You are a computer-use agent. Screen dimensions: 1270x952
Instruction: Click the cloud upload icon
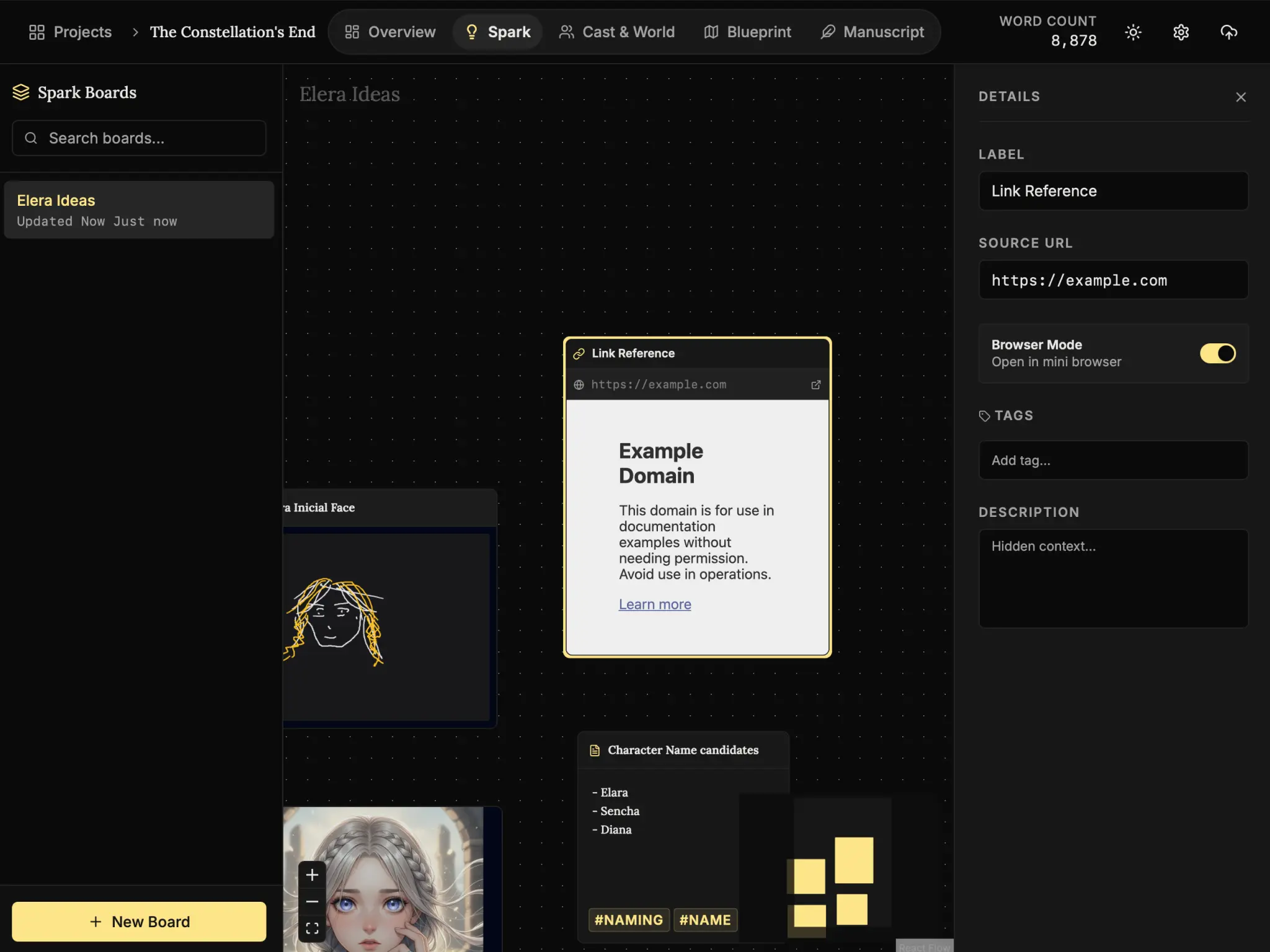tap(1228, 32)
